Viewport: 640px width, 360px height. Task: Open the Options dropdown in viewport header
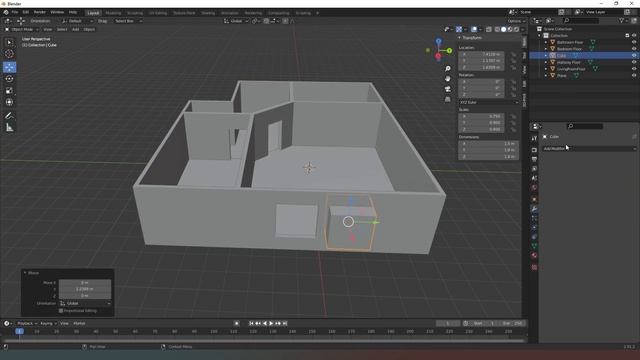[x=516, y=21]
